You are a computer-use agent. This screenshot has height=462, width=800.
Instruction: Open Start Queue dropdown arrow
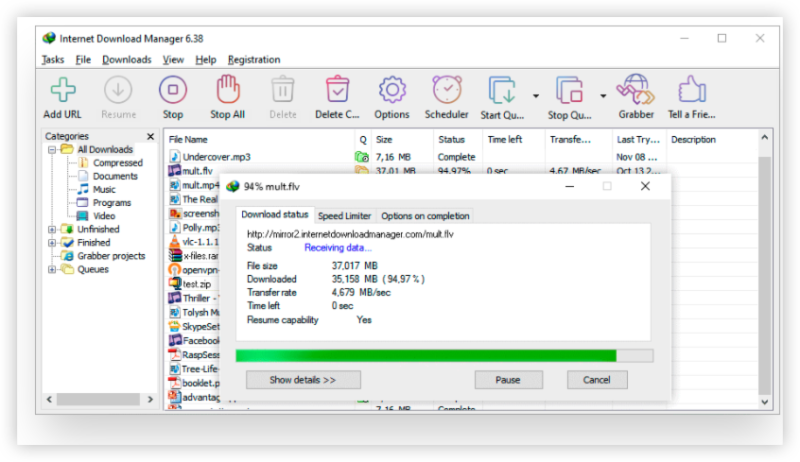pyautogui.click(x=536, y=96)
